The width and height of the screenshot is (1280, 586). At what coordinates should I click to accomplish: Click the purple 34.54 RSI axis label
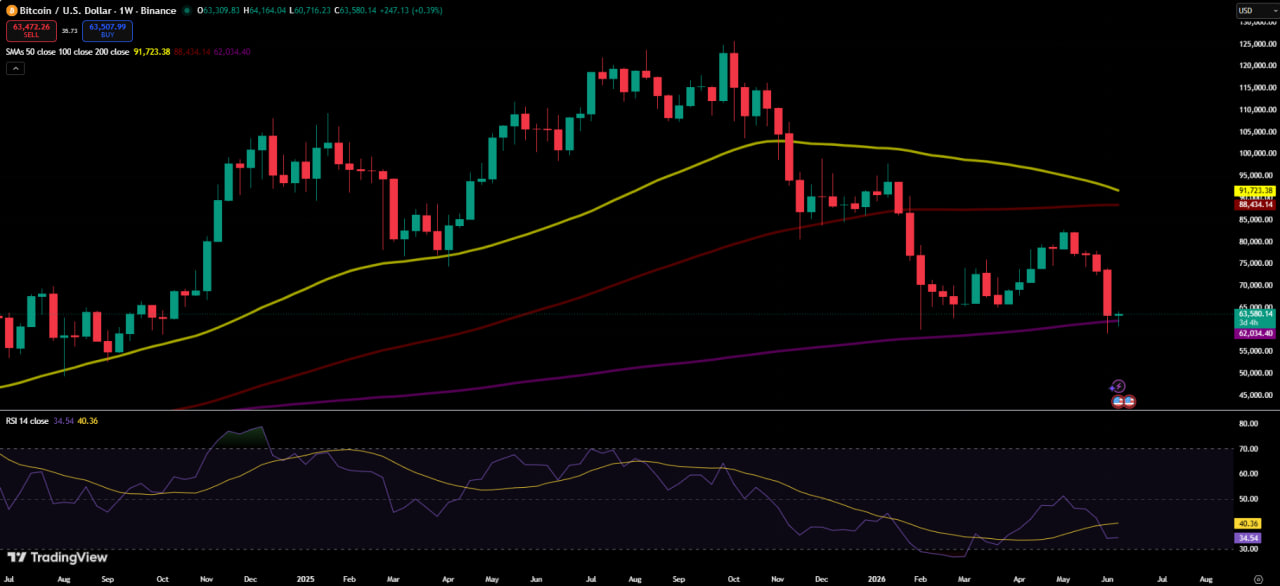pos(1247,538)
